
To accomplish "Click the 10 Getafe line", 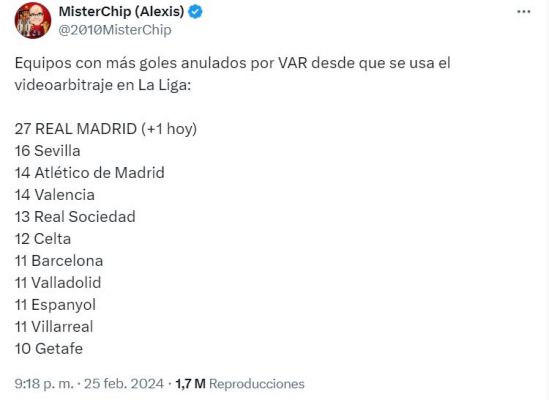I will pos(49,349).
